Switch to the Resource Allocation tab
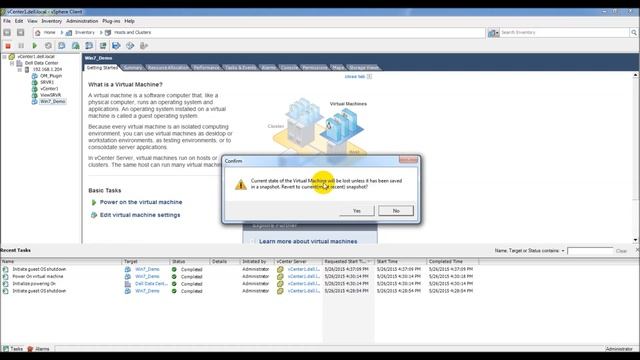 (168, 68)
